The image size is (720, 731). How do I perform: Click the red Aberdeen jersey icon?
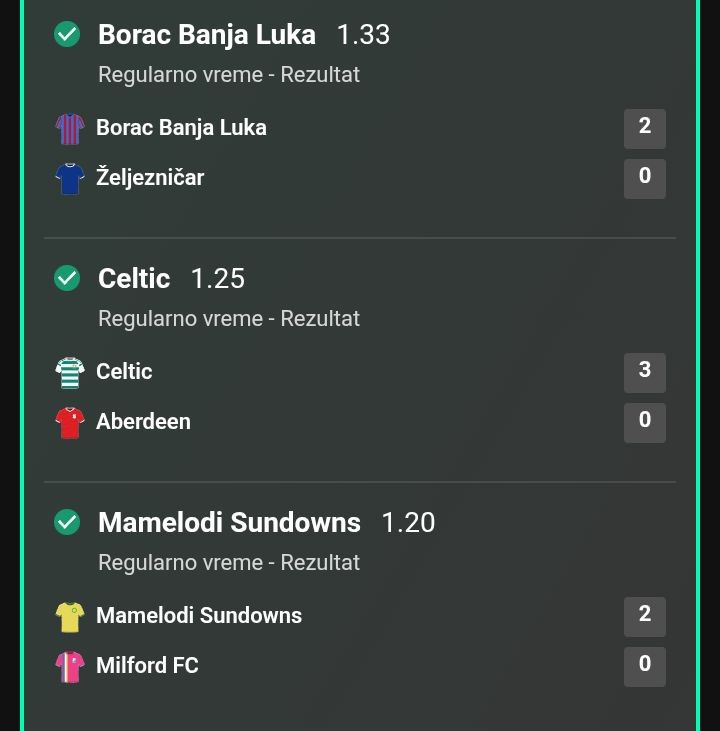pos(70,423)
